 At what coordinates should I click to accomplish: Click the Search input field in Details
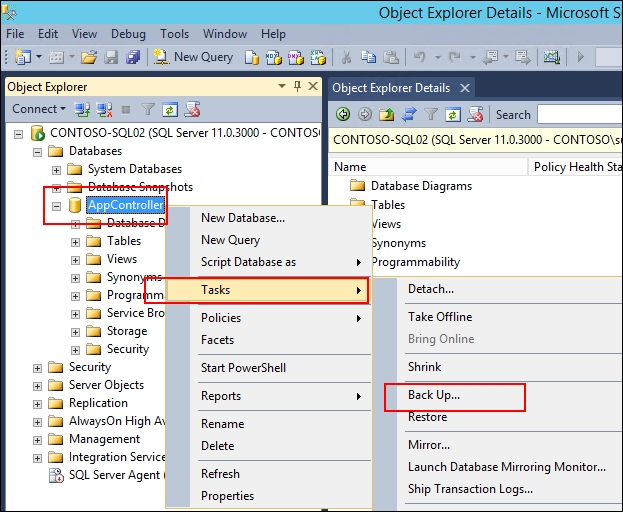tap(577, 115)
